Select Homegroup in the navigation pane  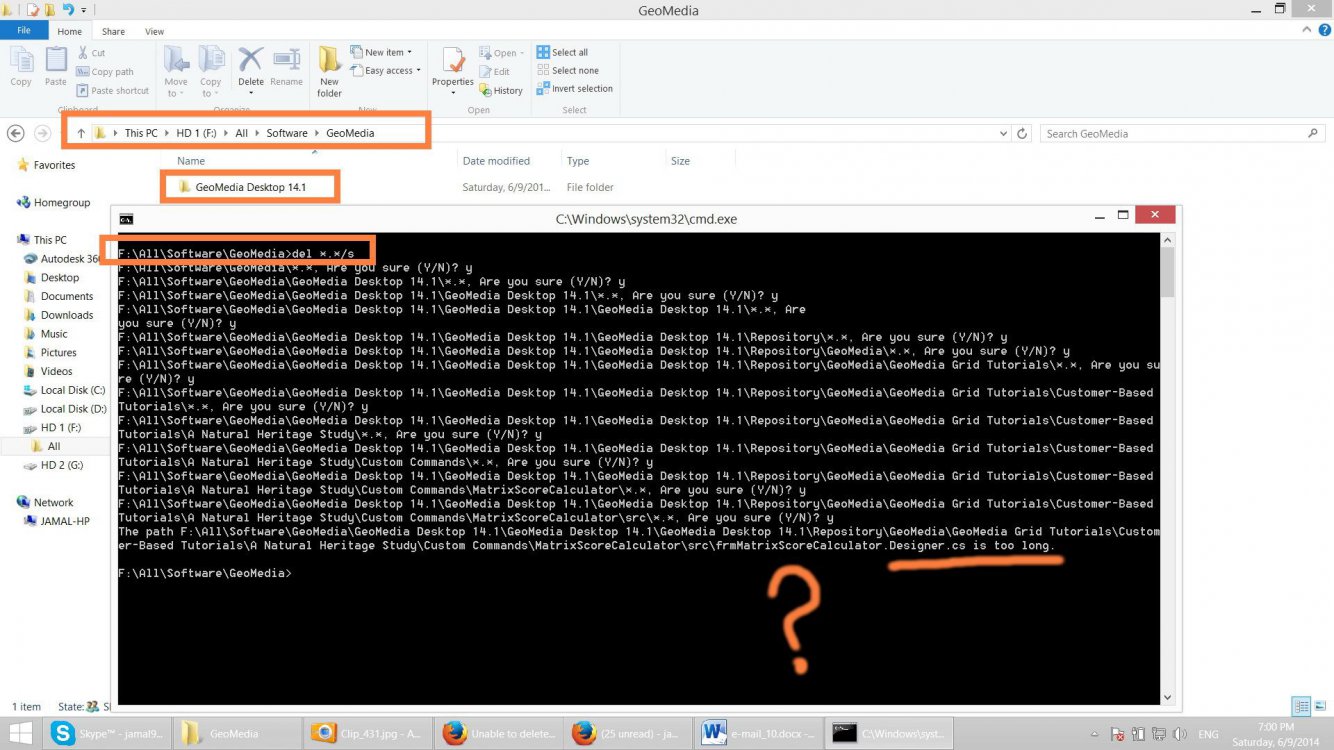point(61,202)
